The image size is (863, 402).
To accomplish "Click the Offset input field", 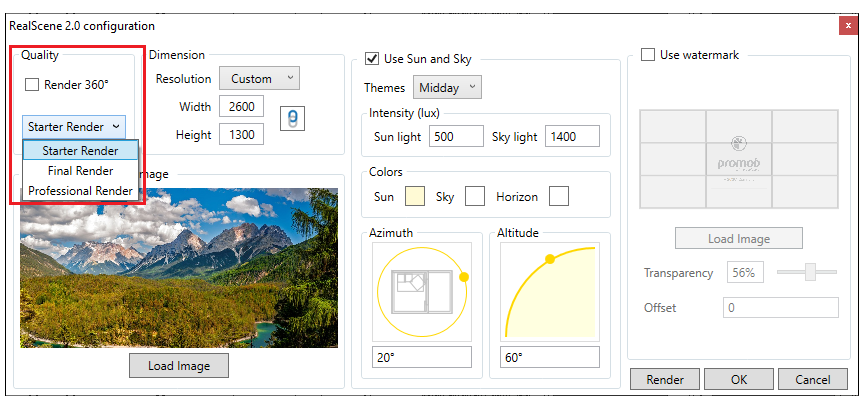I will [781, 307].
